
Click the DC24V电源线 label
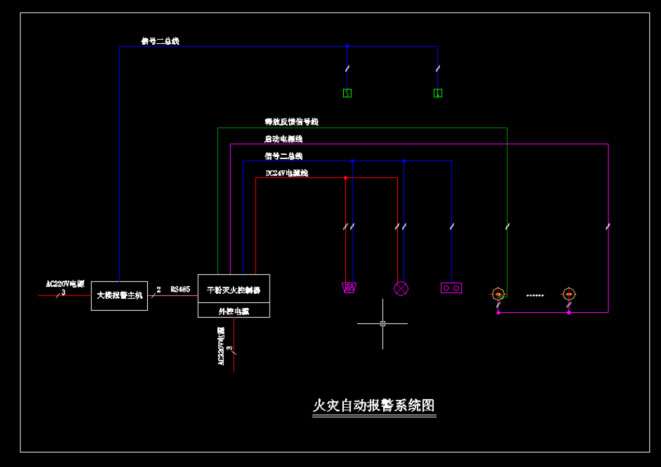pos(287,173)
